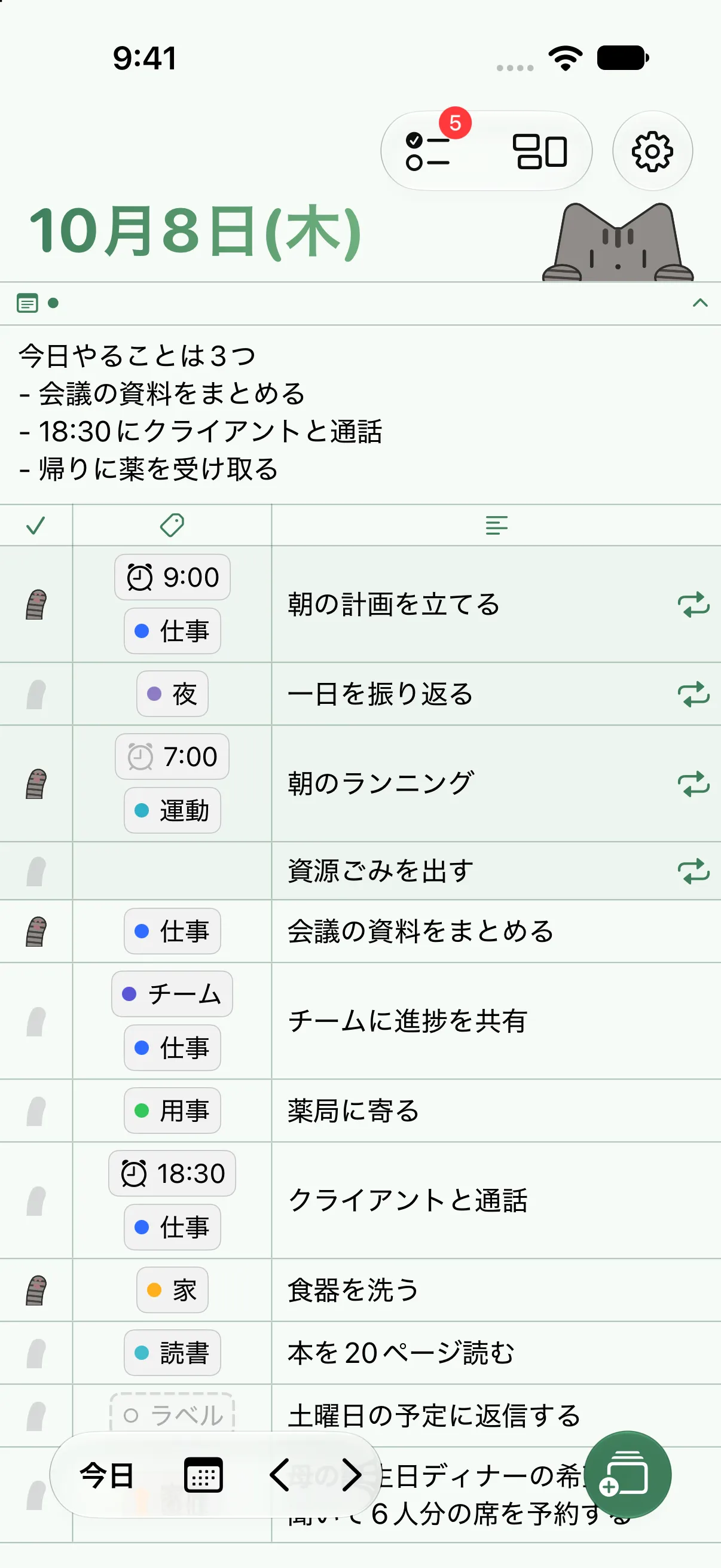Tap the repeat icon on 朝の計画を立てる
This screenshot has width=721, height=1568.
tap(693, 605)
